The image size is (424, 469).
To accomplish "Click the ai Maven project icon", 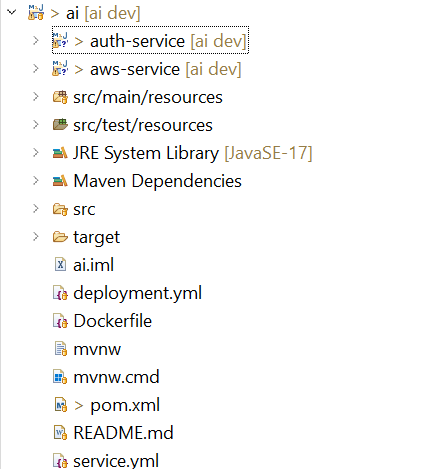I will pyautogui.click(x=36, y=13).
